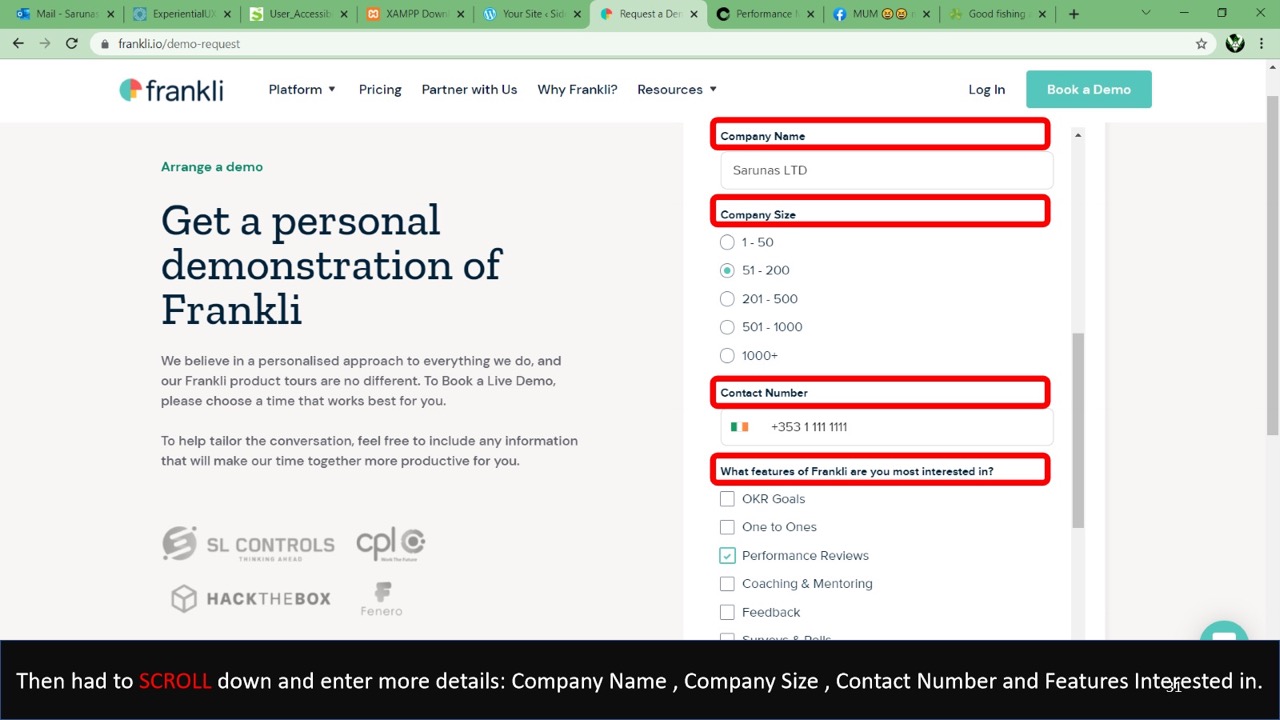
Task: Go forward in browser history
Action: click(45, 44)
